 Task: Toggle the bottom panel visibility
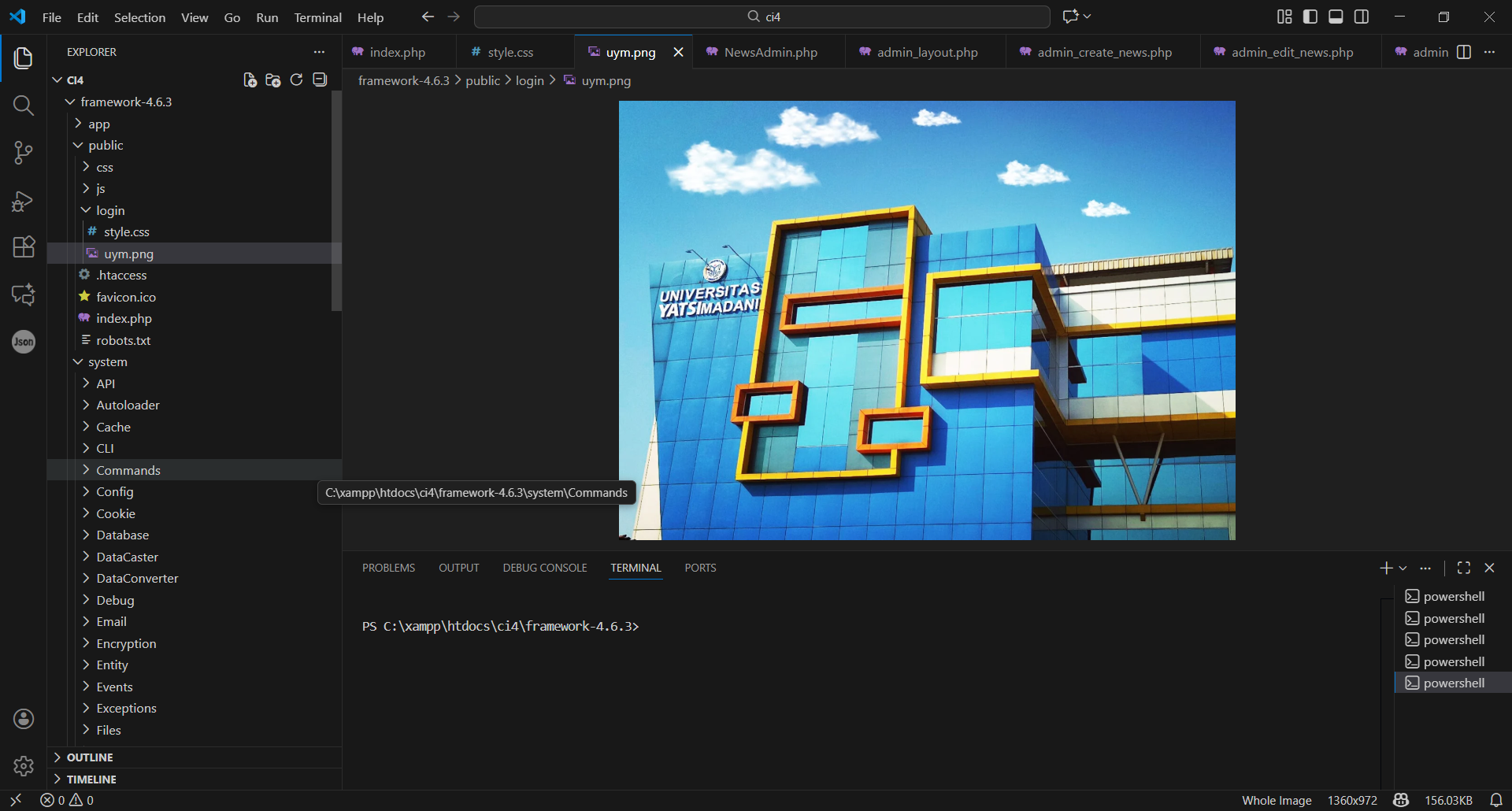coord(1336,17)
